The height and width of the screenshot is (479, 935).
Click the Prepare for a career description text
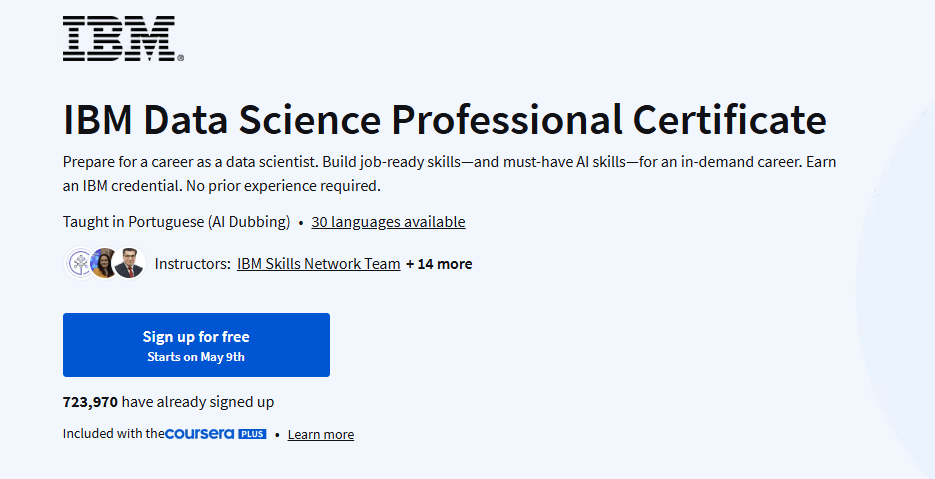450,174
